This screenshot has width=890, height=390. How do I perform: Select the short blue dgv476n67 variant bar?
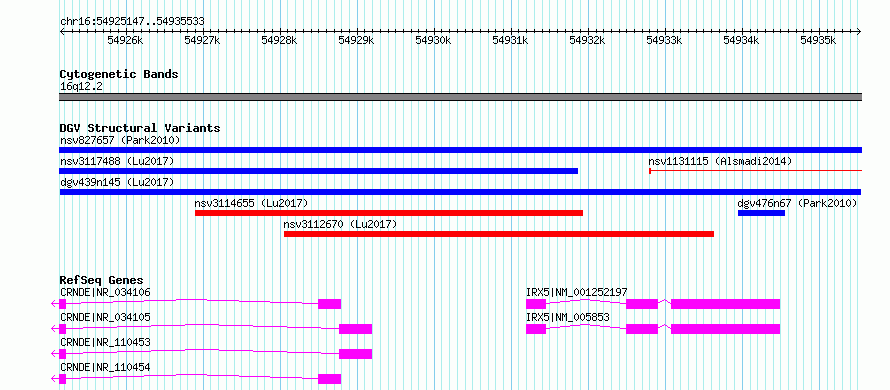(x=761, y=213)
